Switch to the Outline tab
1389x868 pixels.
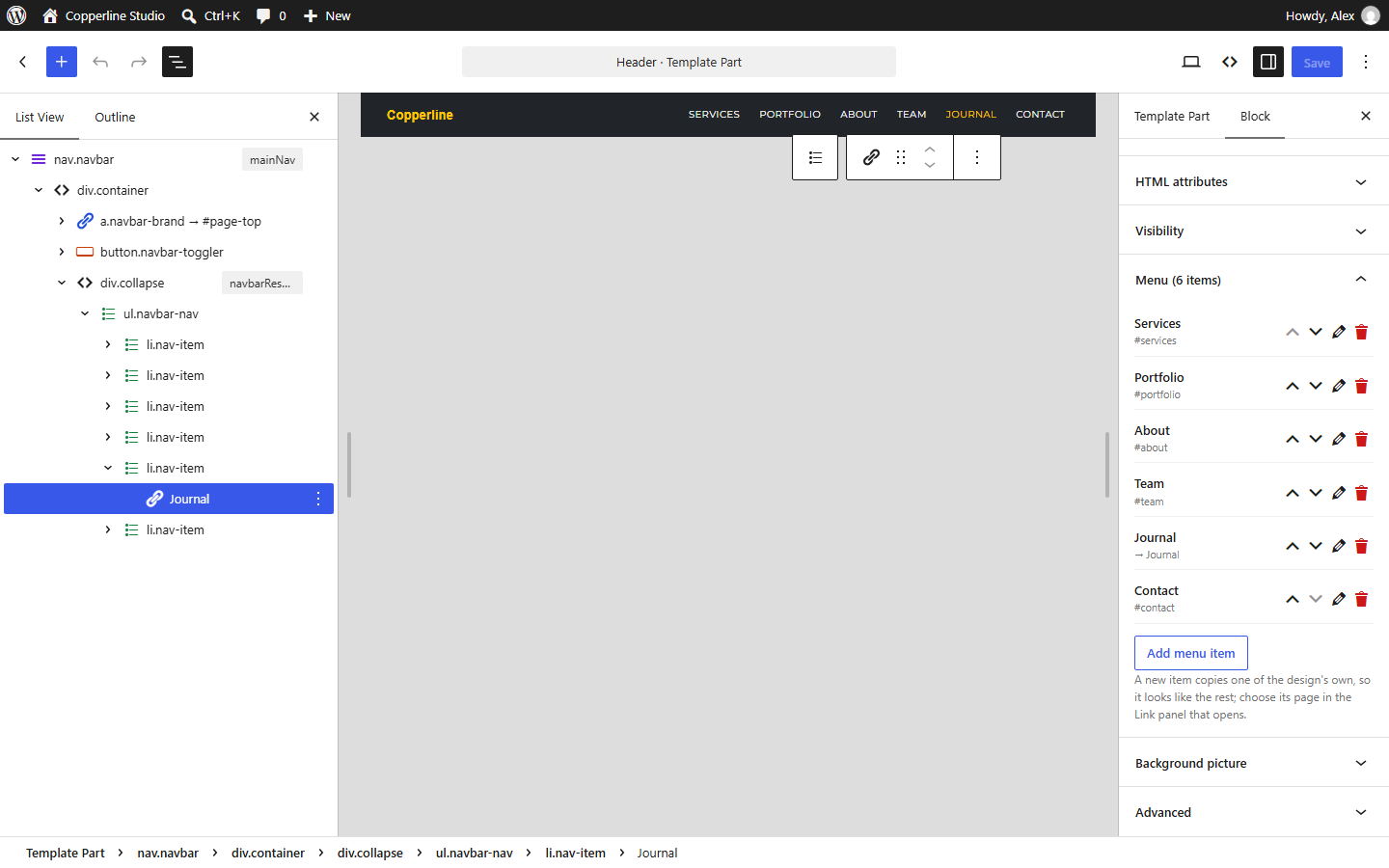[x=115, y=117]
